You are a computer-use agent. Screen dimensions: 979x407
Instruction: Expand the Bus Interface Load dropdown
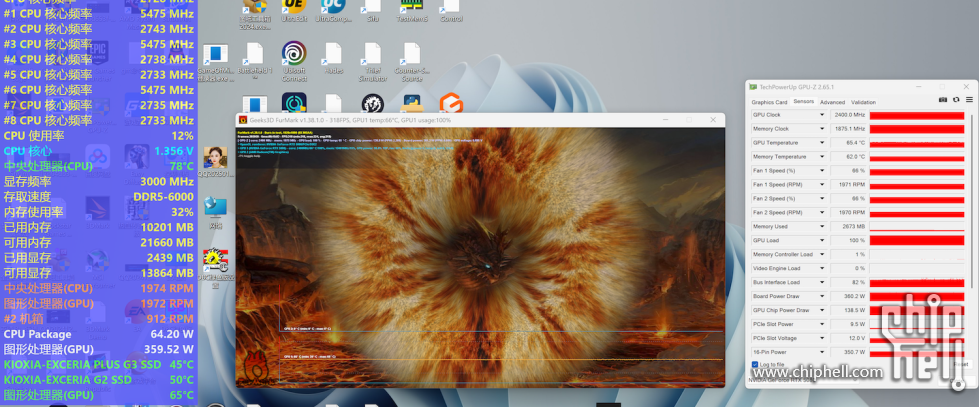click(822, 282)
